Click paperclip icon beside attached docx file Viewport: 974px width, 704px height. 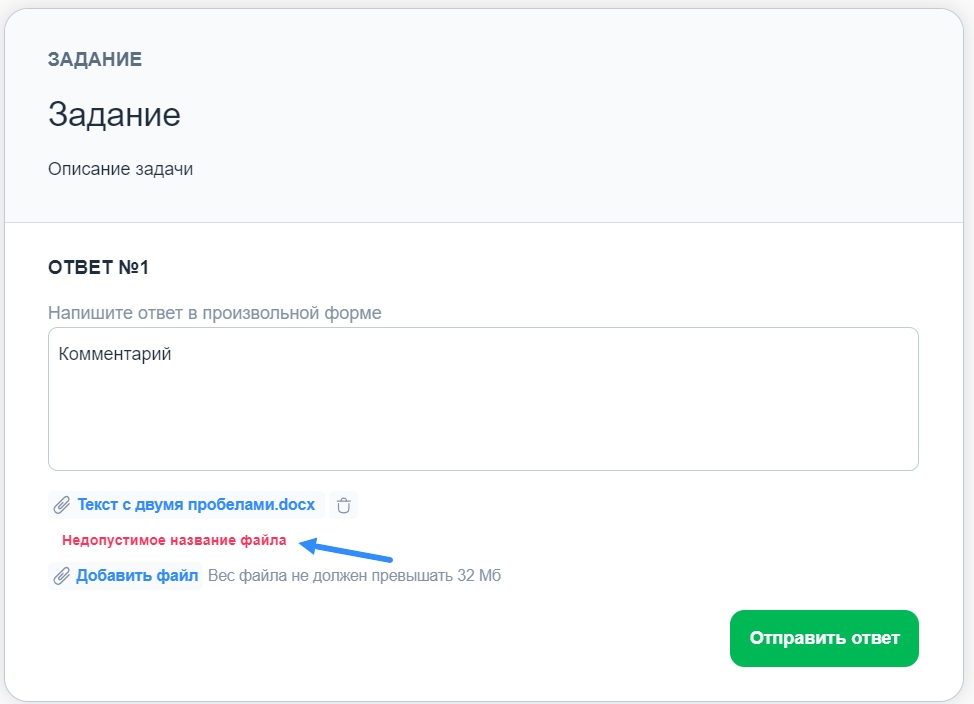61,505
